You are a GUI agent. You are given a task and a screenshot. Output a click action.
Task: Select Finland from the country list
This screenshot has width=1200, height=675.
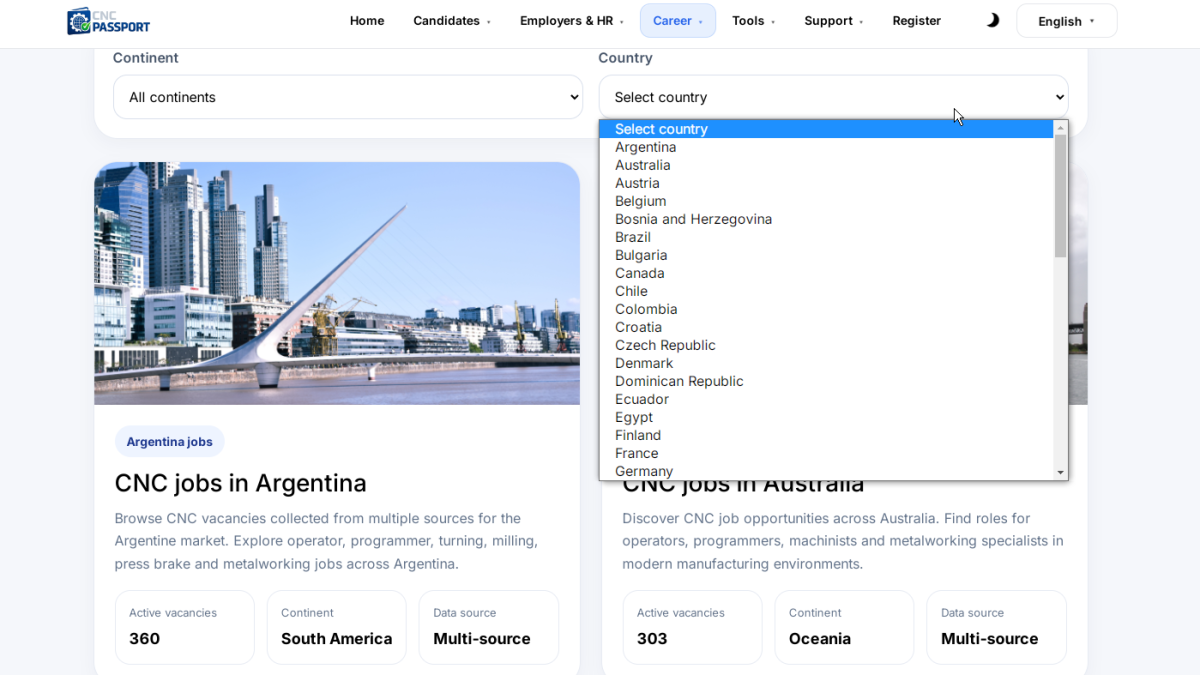click(x=826, y=435)
